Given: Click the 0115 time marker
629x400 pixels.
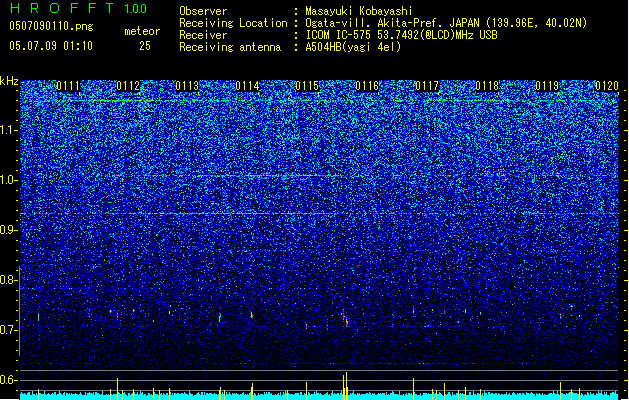Looking at the screenshot, I should click(x=307, y=86).
